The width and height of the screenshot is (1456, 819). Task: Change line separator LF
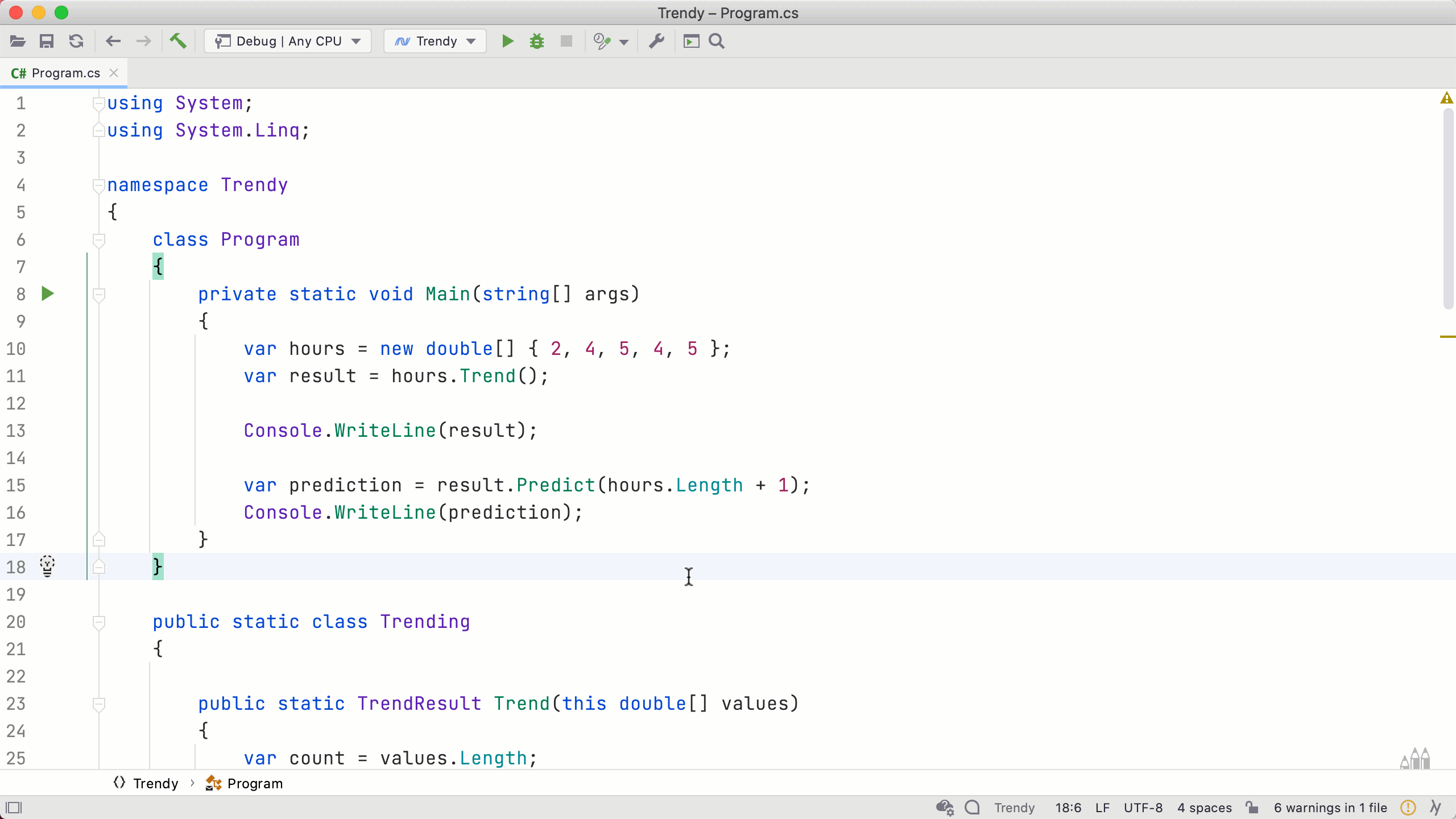(x=1102, y=808)
